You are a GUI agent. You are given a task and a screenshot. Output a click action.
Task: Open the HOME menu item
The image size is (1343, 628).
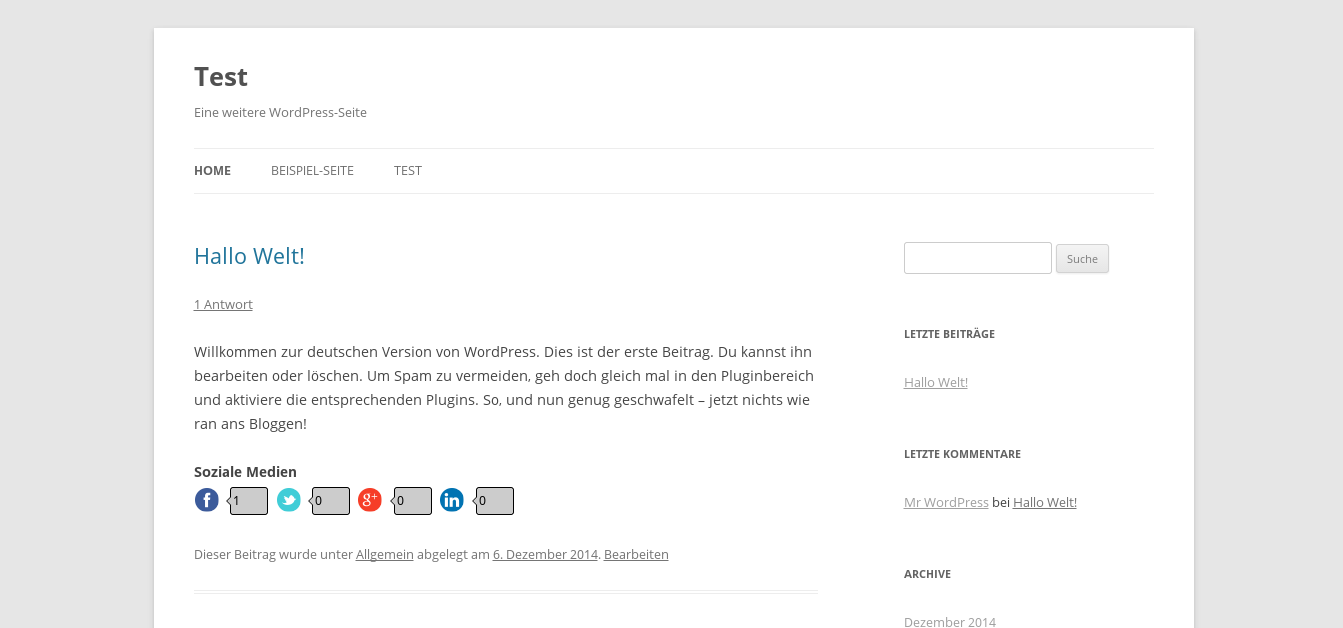(212, 171)
